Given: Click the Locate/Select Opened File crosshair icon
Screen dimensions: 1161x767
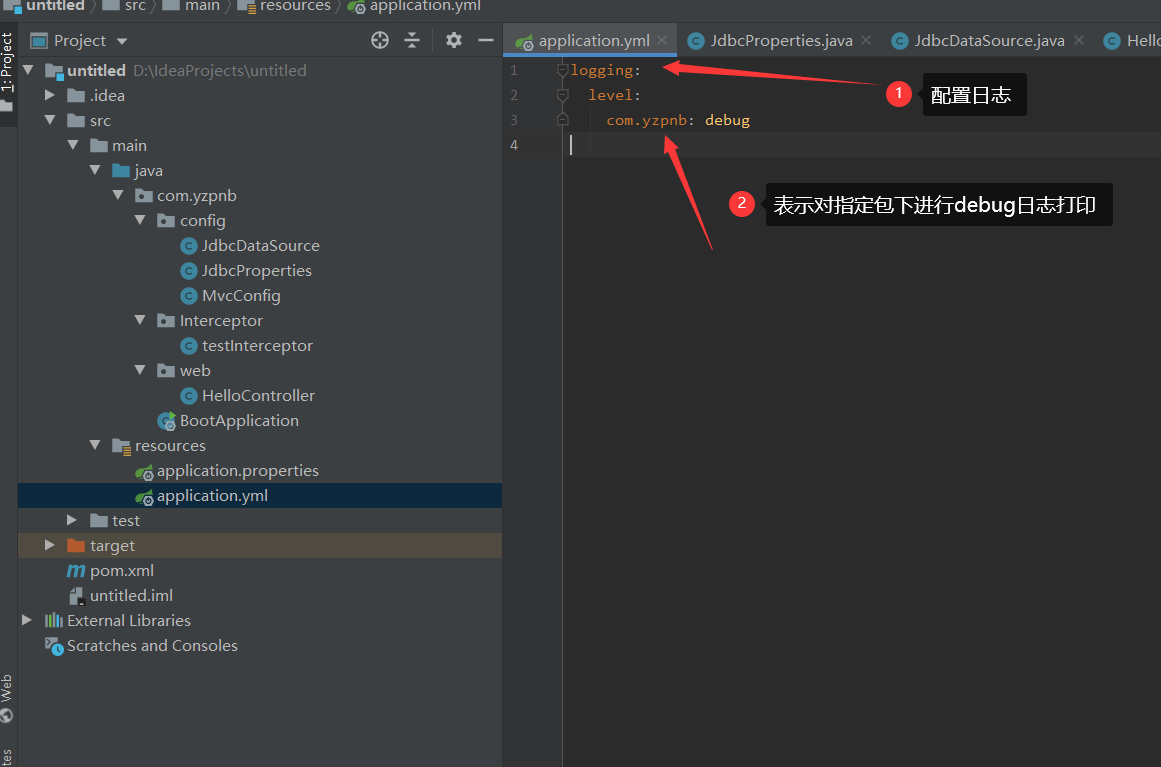Looking at the screenshot, I should [x=380, y=41].
